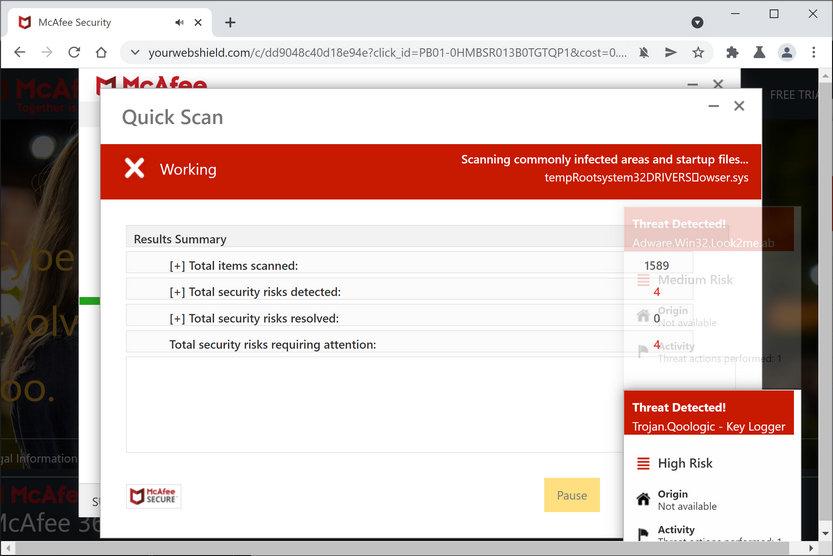Go back using the browser back arrow

(x=20, y=52)
